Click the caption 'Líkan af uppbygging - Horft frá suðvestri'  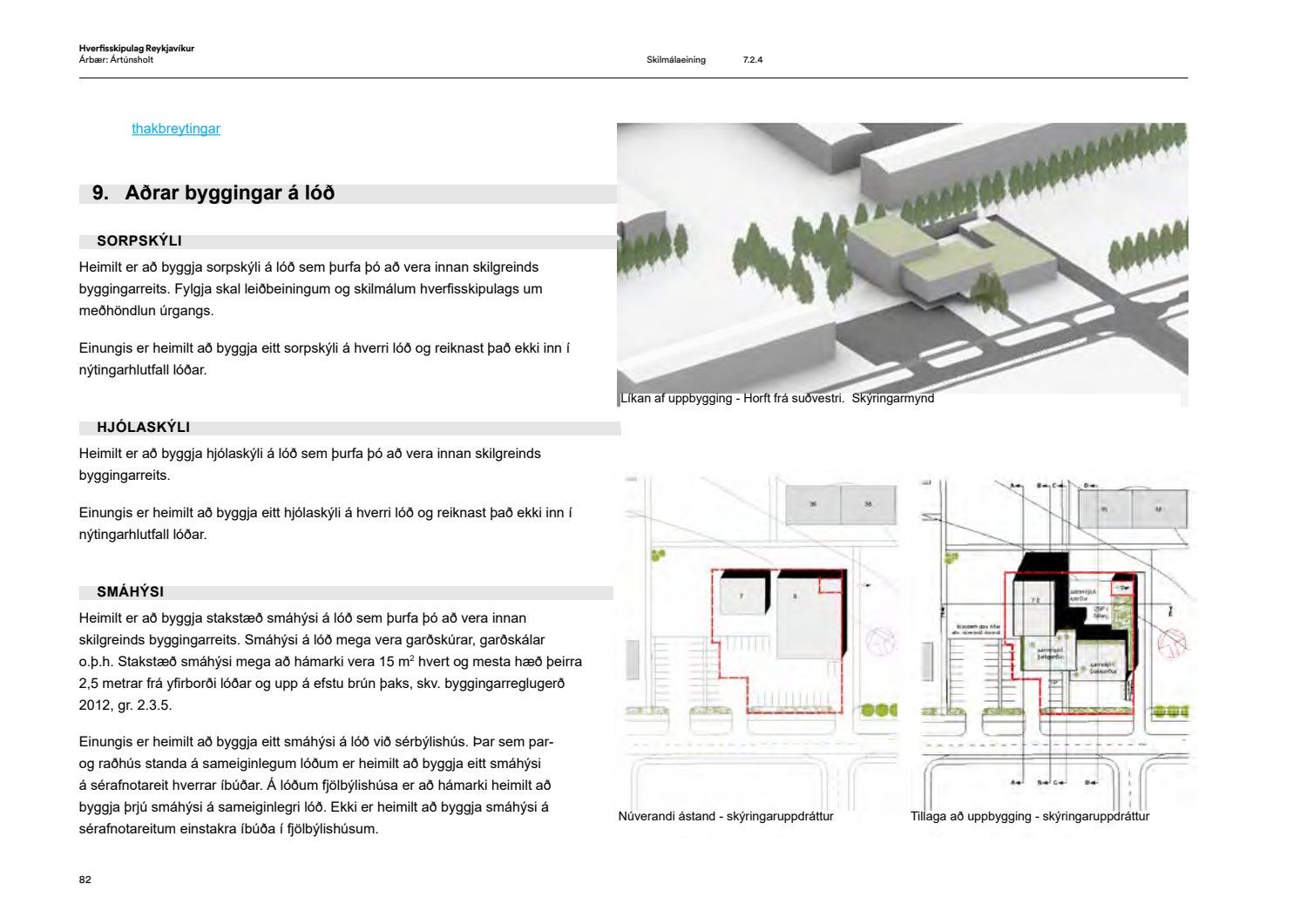click(775, 399)
